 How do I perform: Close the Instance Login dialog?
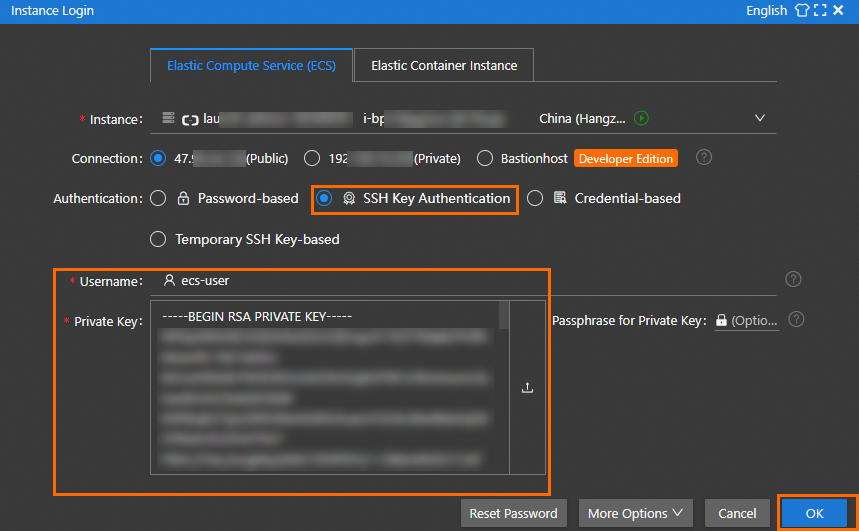click(838, 10)
